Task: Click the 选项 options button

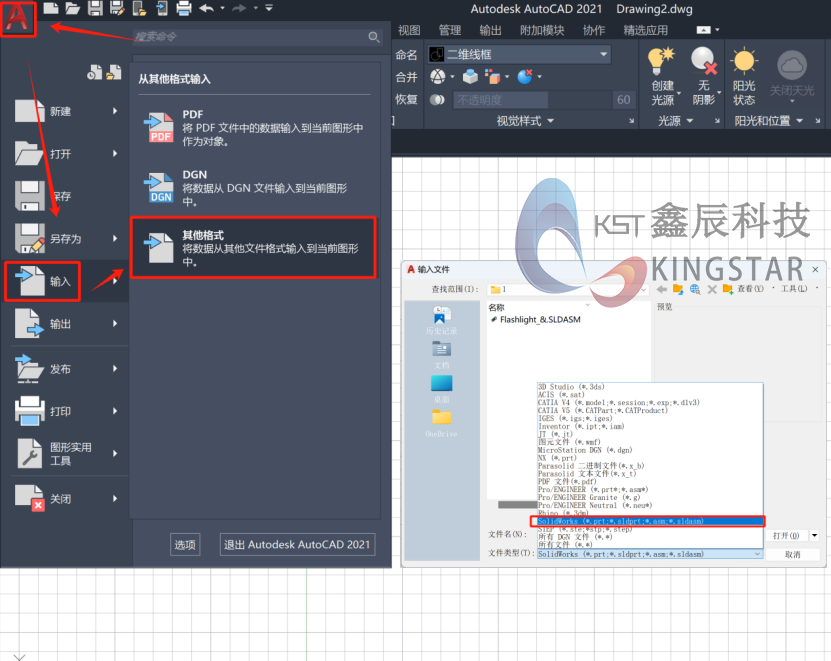Action: (185, 544)
